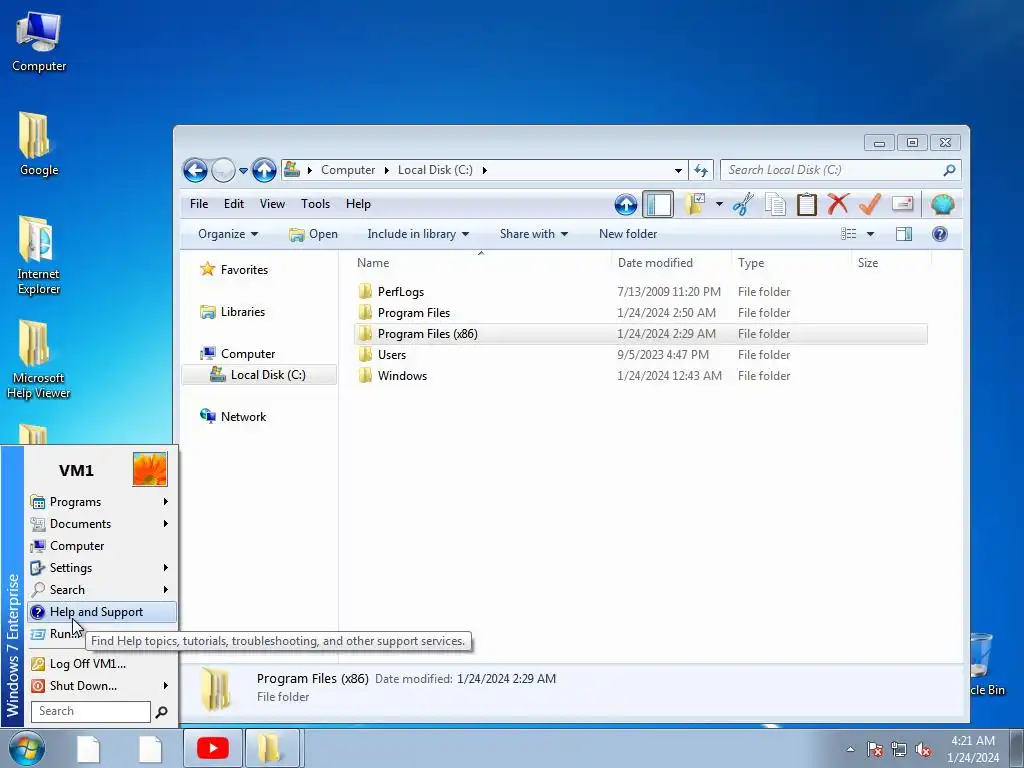Click the muted volume tray icon
This screenshot has height=768, width=1024.
pos(923,750)
